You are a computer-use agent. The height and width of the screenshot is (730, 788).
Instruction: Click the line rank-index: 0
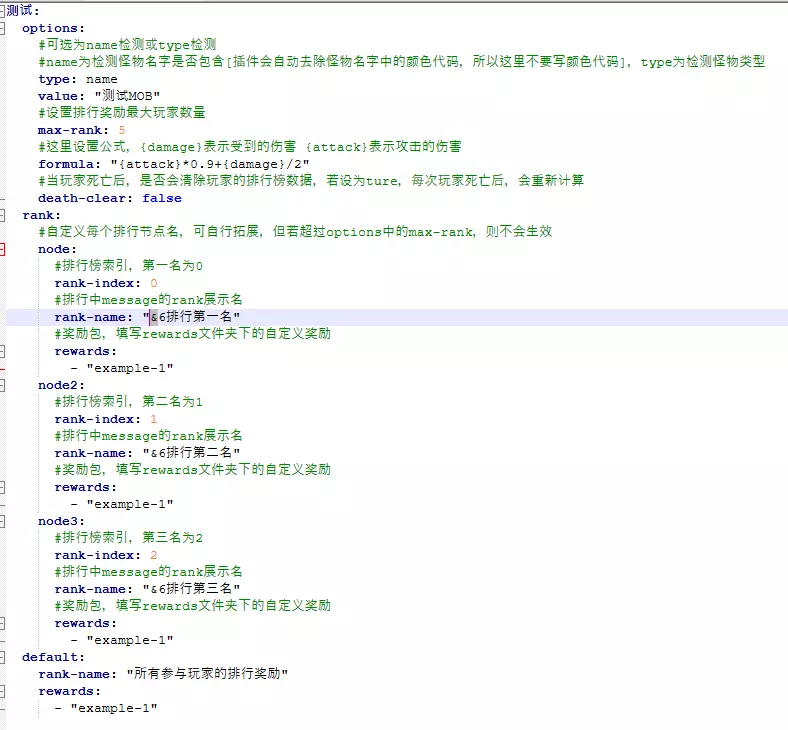click(x=106, y=283)
